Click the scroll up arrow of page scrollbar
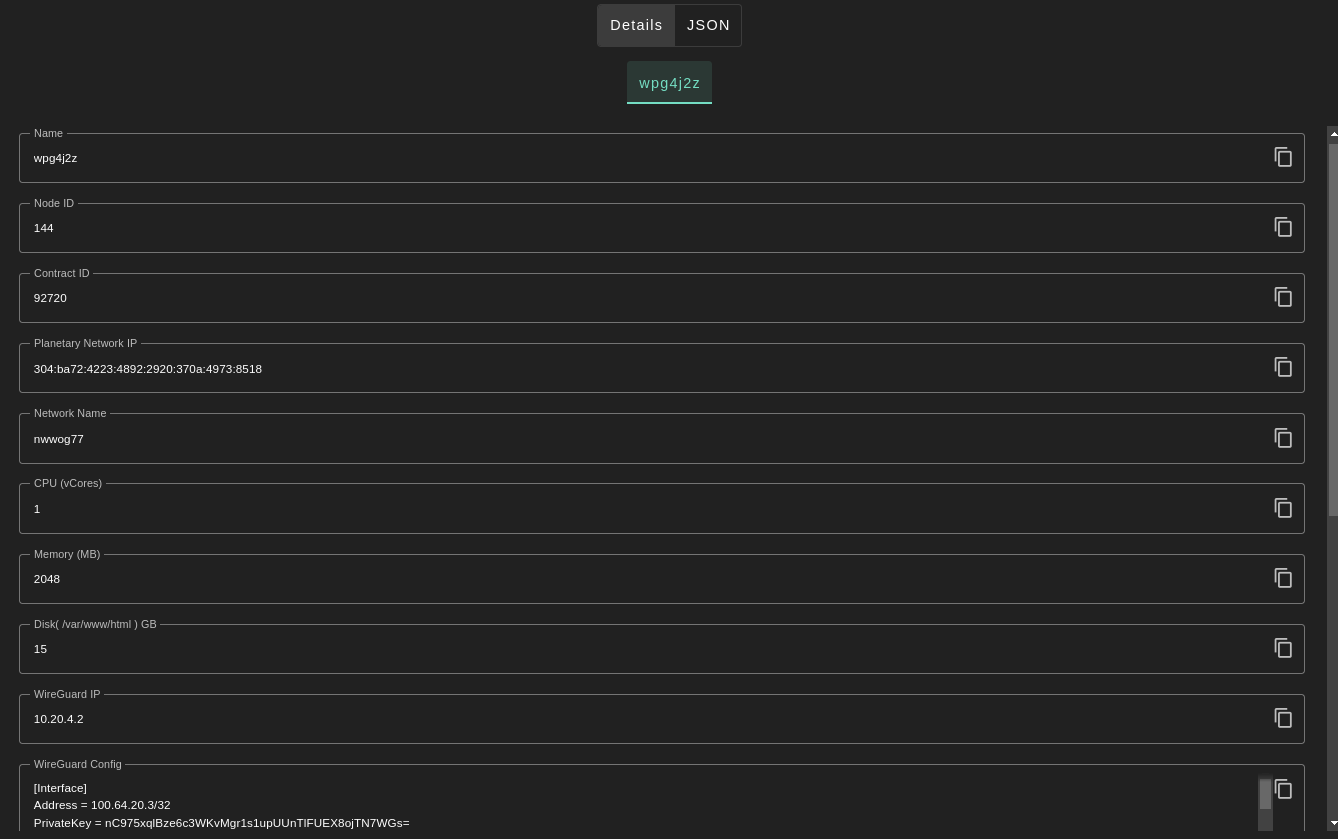The height and width of the screenshot is (839, 1338). (x=1332, y=134)
